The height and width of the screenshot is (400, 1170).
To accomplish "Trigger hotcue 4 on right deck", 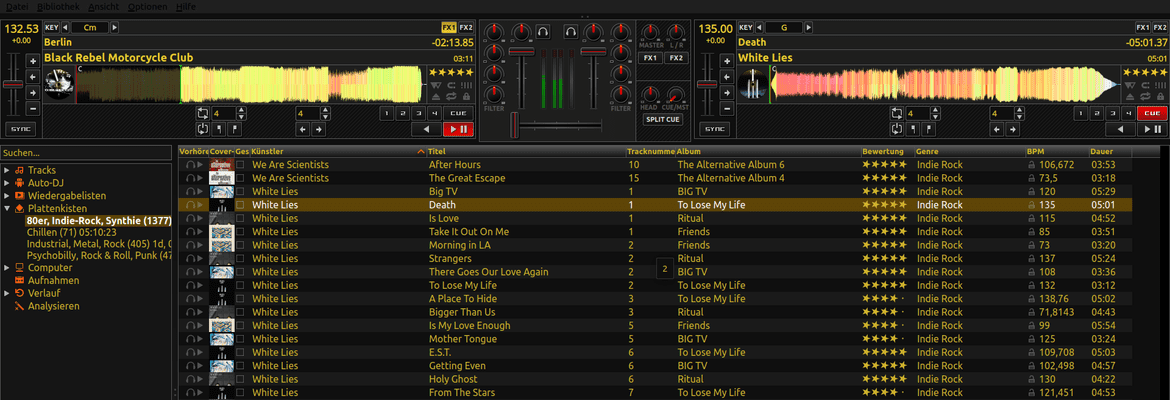I will pyautogui.click(x=1128, y=113).
